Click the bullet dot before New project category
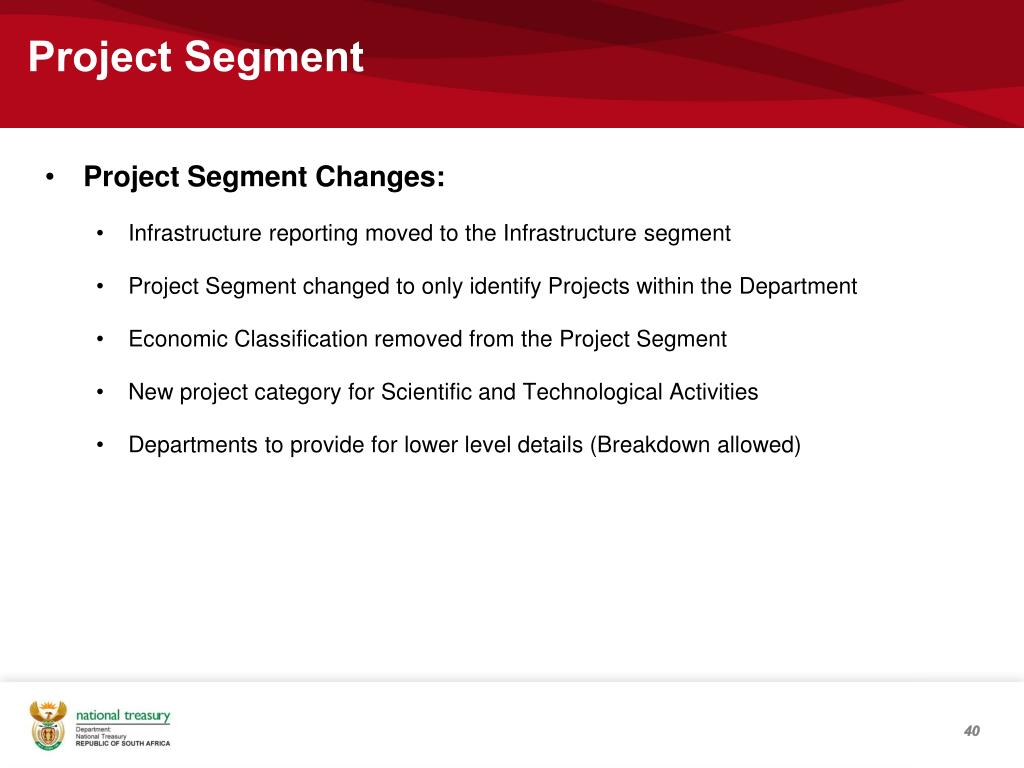Image resolution: width=1024 pixels, height=768 pixels. point(100,392)
